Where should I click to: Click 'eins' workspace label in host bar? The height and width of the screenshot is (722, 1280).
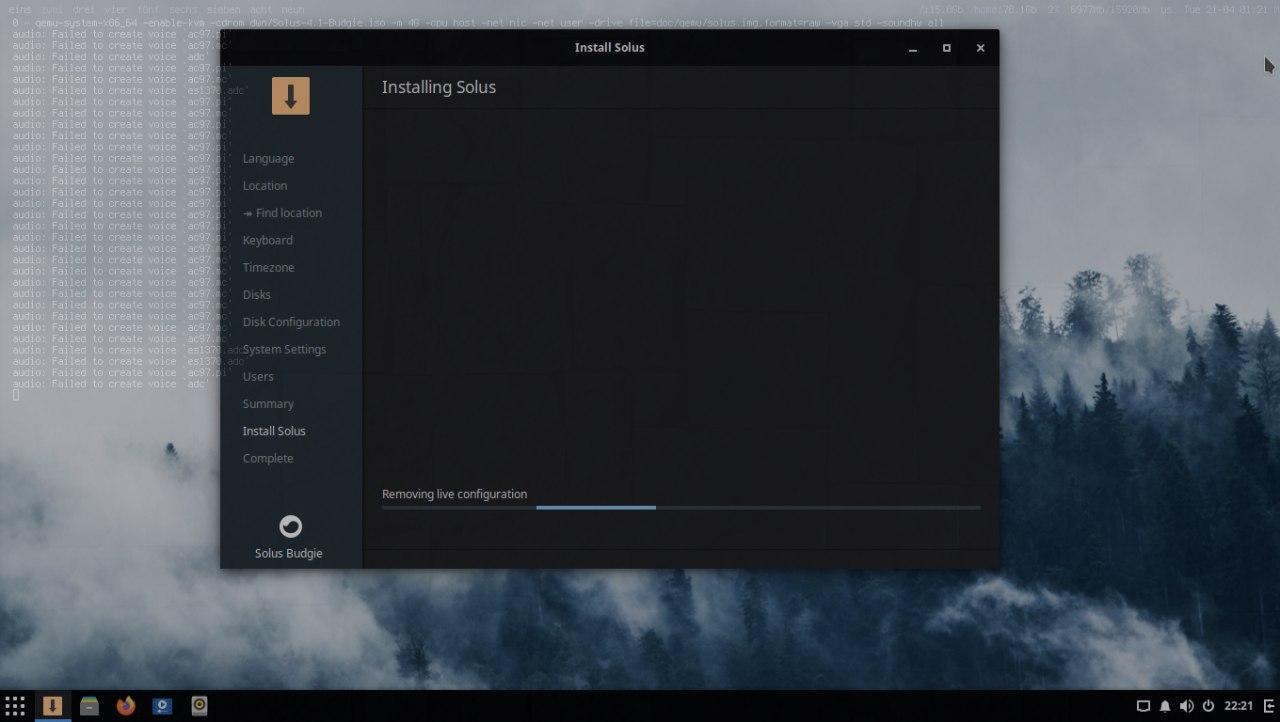tap(19, 9)
